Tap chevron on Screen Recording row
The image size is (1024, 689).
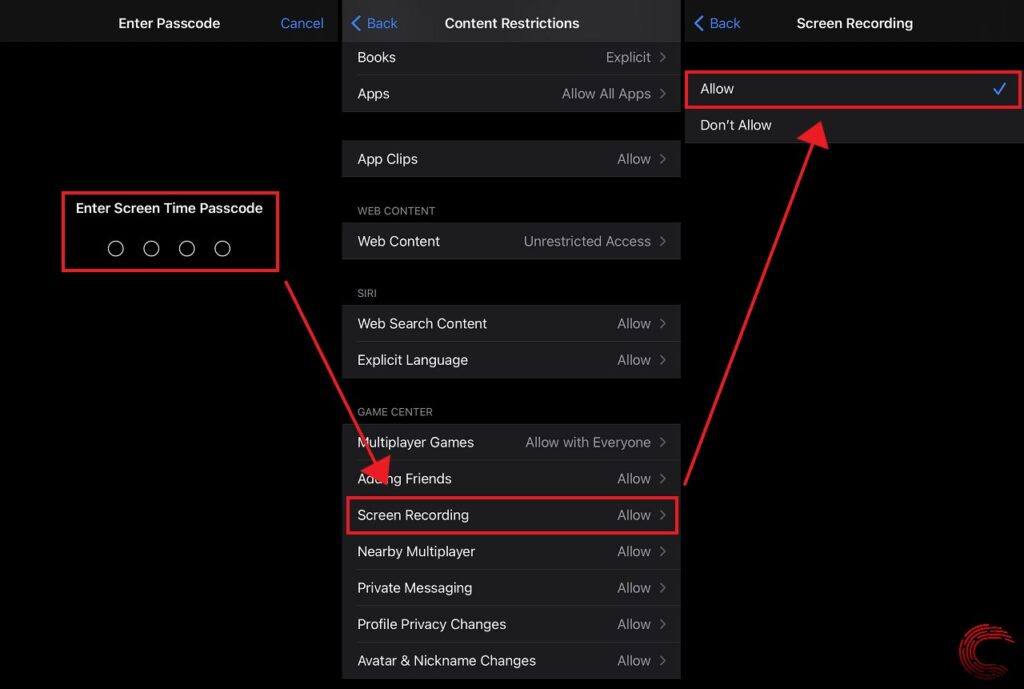click(663, 515)
